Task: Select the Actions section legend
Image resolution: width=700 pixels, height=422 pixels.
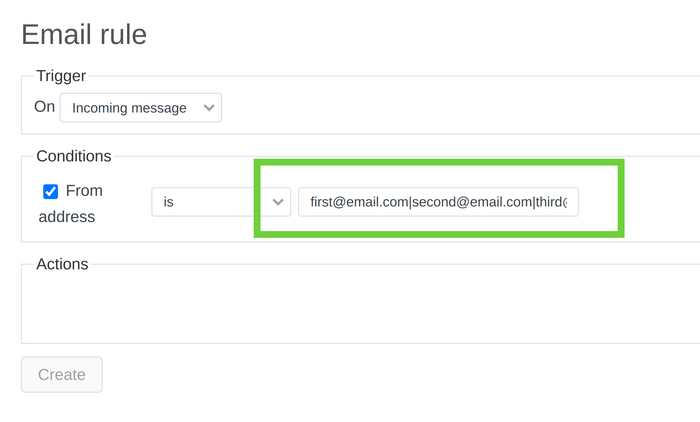Action: pos(62,264)
